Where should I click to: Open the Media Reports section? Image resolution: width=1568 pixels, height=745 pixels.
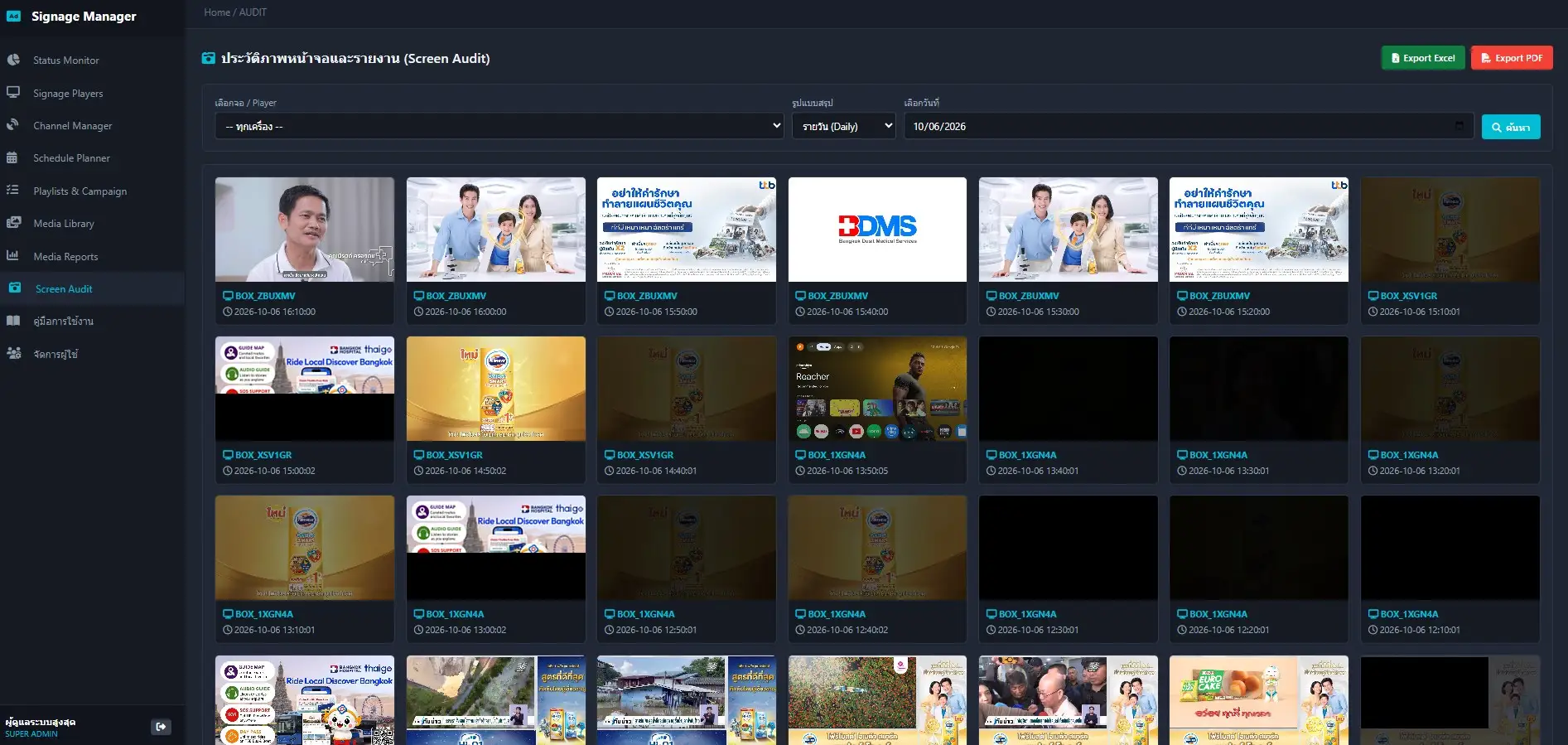pos(65,256)
